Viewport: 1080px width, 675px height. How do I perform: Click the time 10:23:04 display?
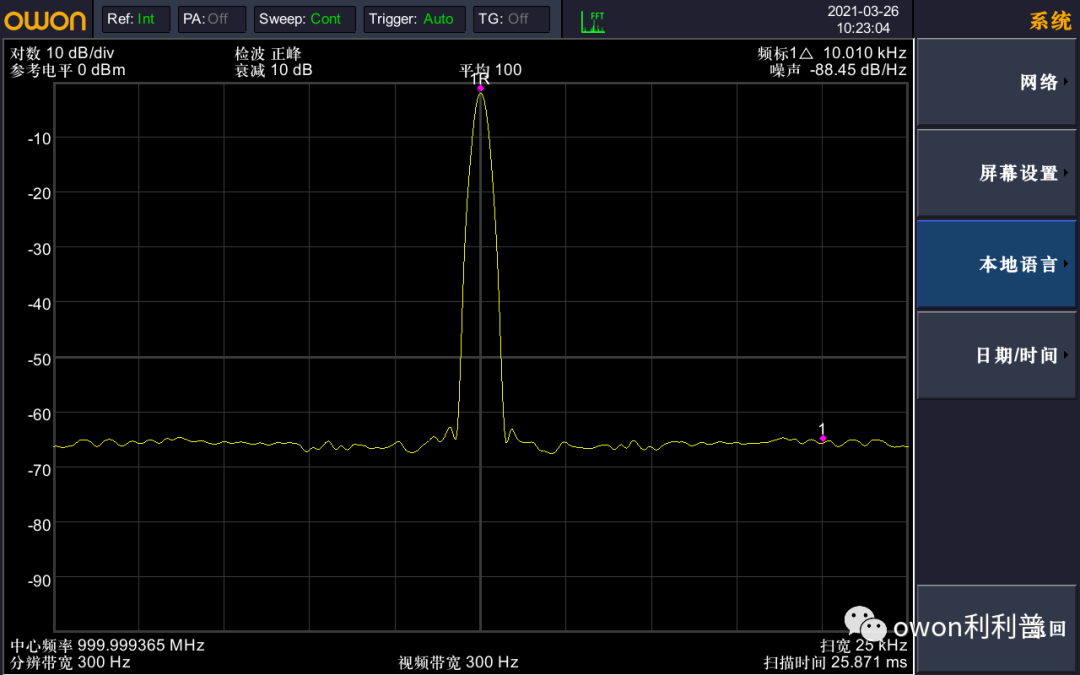863,28
